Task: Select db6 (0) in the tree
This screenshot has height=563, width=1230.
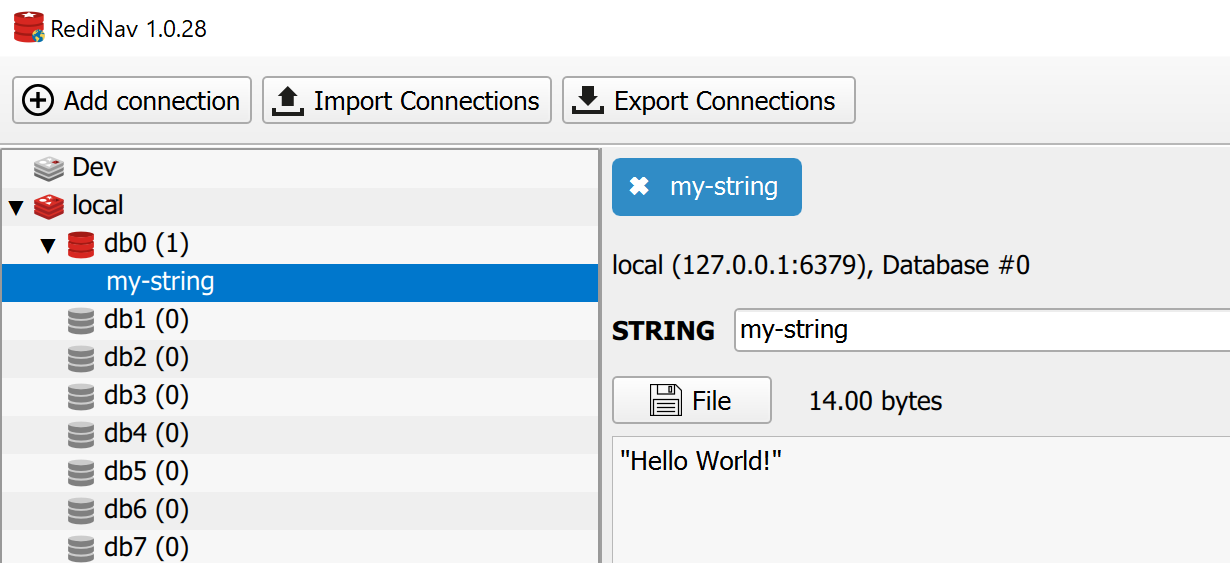Action: click(x=146, y=510)
